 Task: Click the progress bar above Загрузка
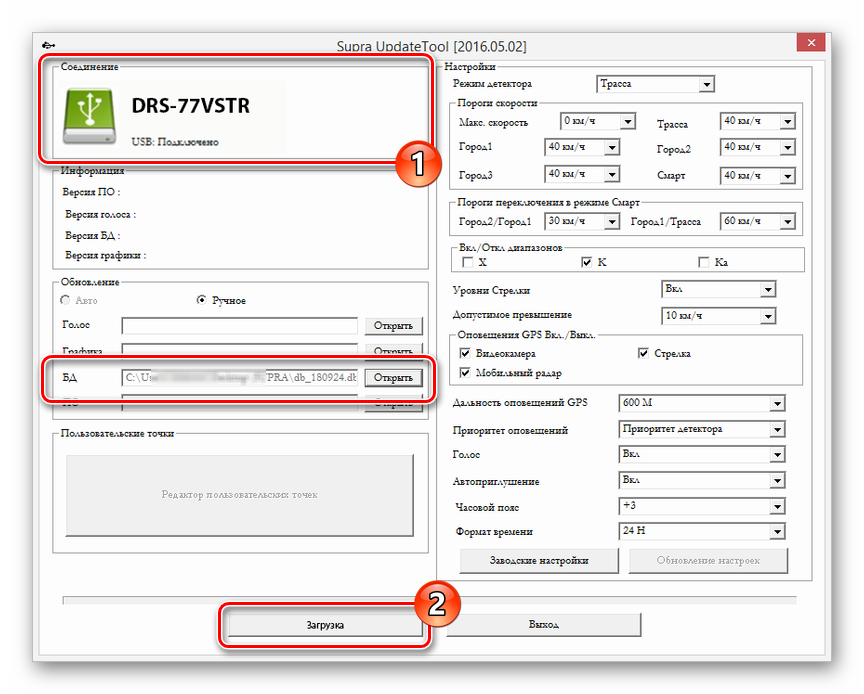(x=430, y=600)
